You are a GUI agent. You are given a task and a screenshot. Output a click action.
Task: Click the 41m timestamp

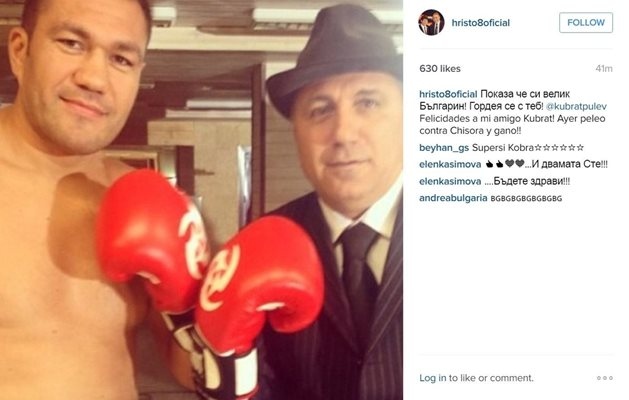tap(604, 69)
